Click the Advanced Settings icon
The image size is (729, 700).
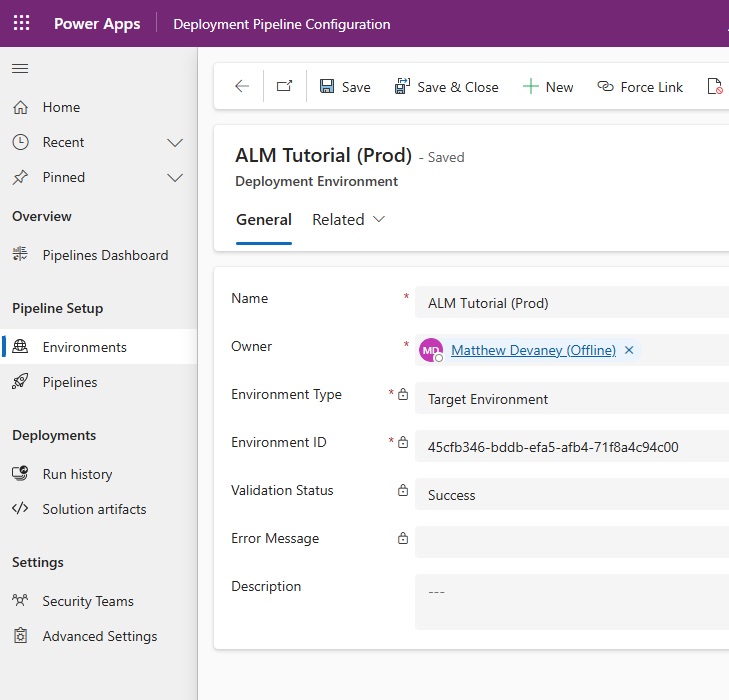pos(20,635)
